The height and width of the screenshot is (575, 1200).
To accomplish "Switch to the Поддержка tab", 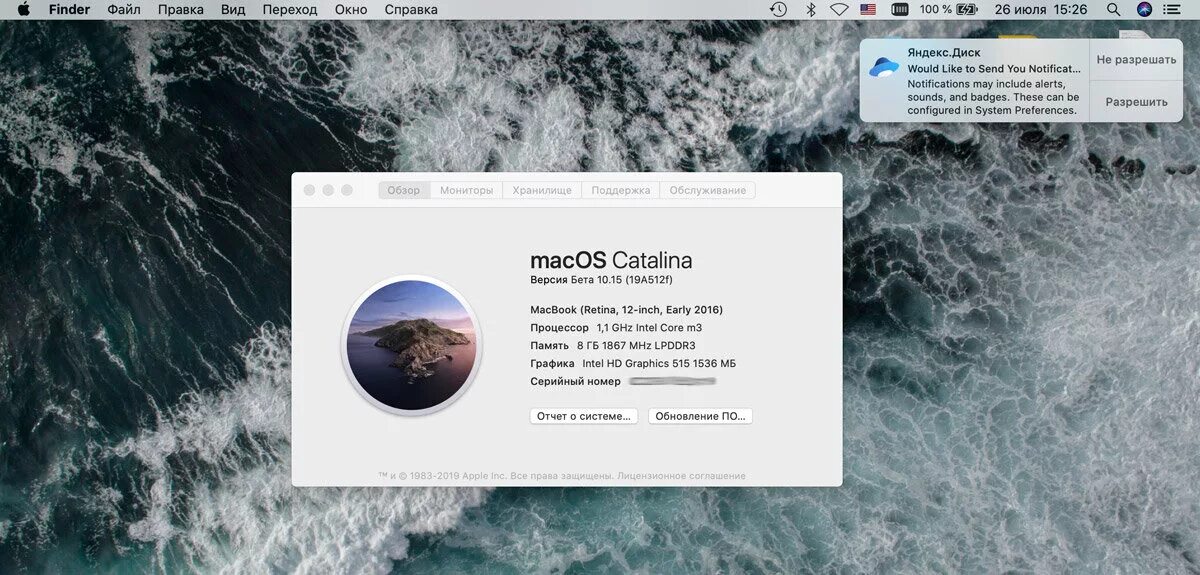I will click(620, 190).
